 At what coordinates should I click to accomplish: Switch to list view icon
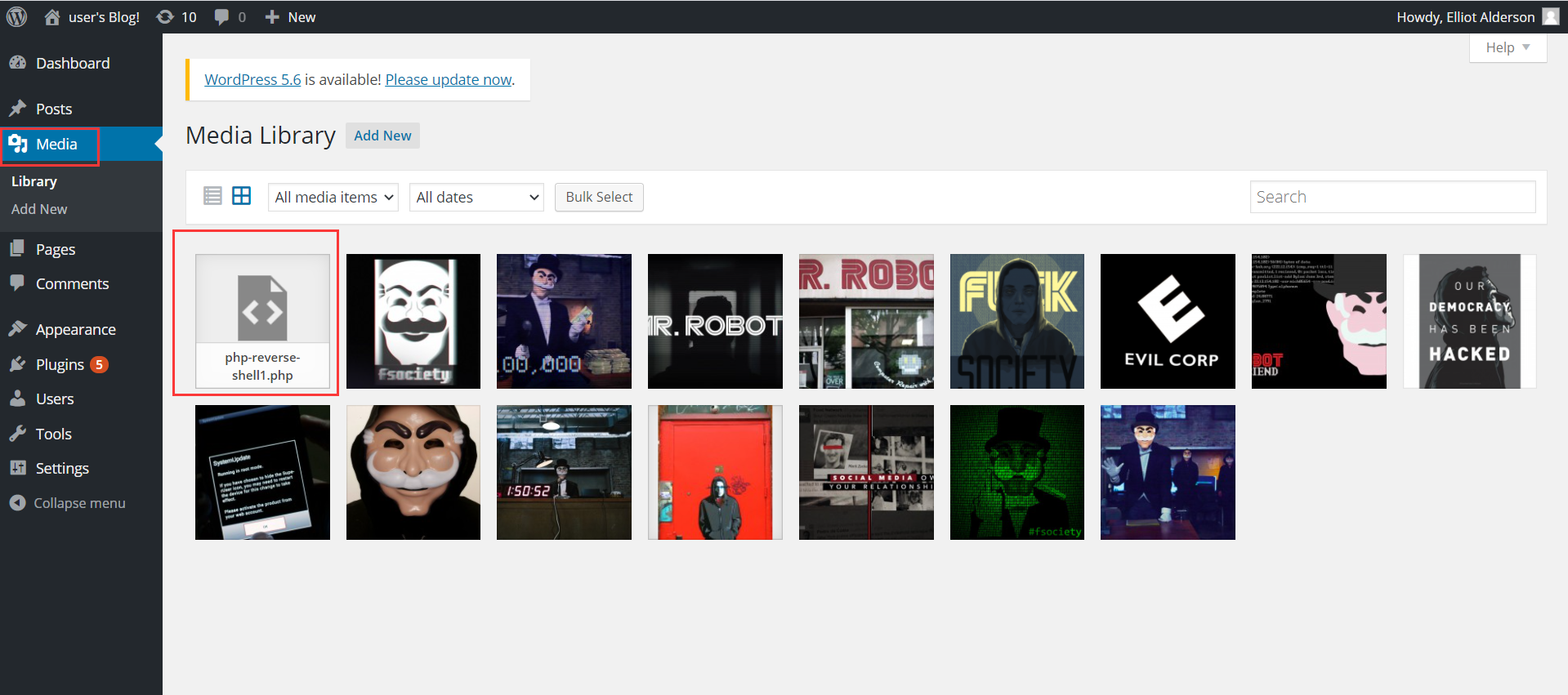(x=212, y=196)
